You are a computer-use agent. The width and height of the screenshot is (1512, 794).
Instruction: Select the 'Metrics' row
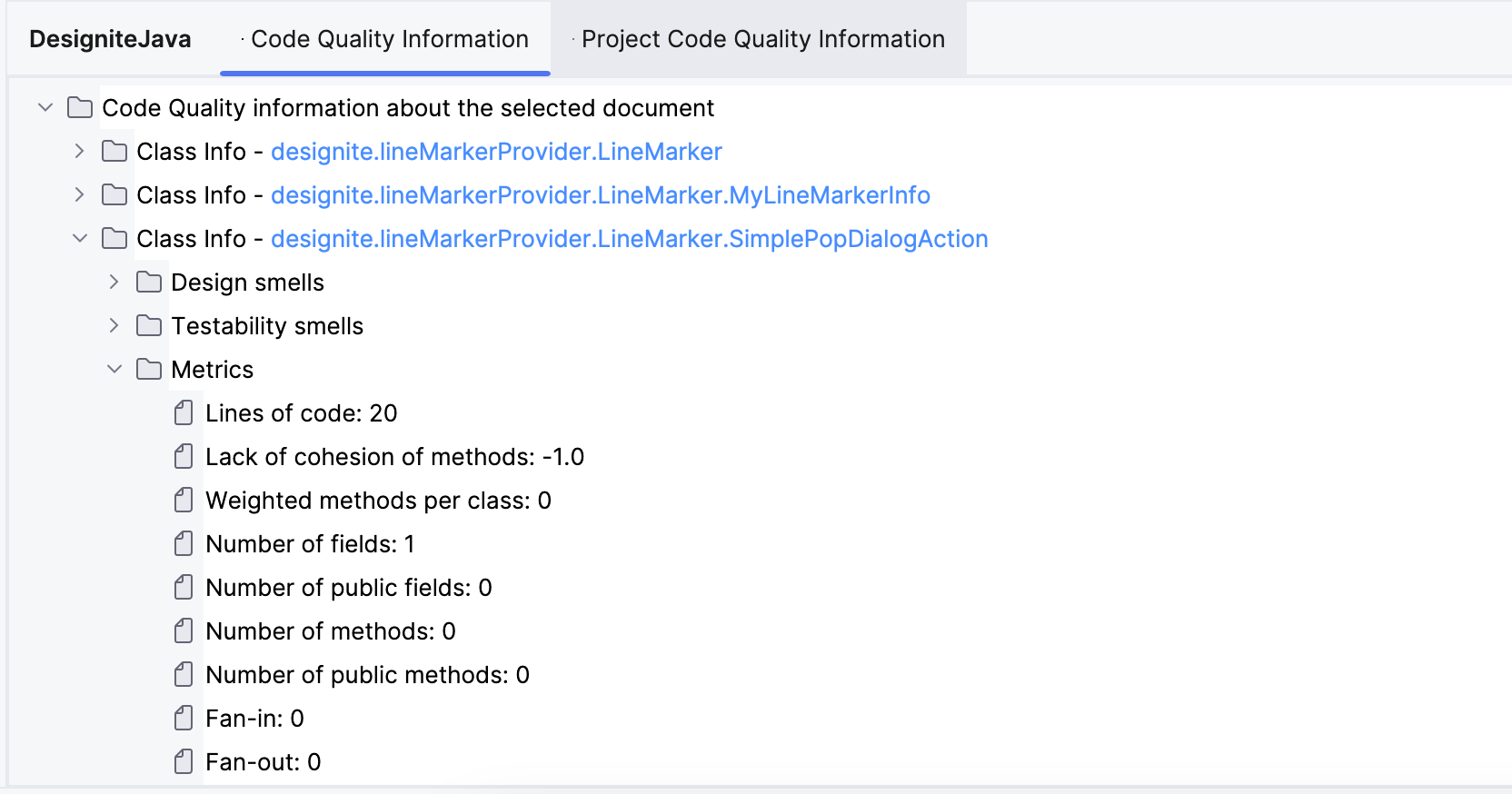tap(213, 370)
